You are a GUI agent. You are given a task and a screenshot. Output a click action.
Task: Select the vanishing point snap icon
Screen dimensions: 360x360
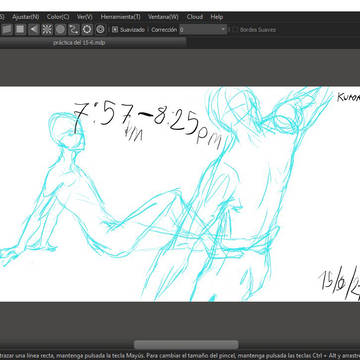(33, 29)
